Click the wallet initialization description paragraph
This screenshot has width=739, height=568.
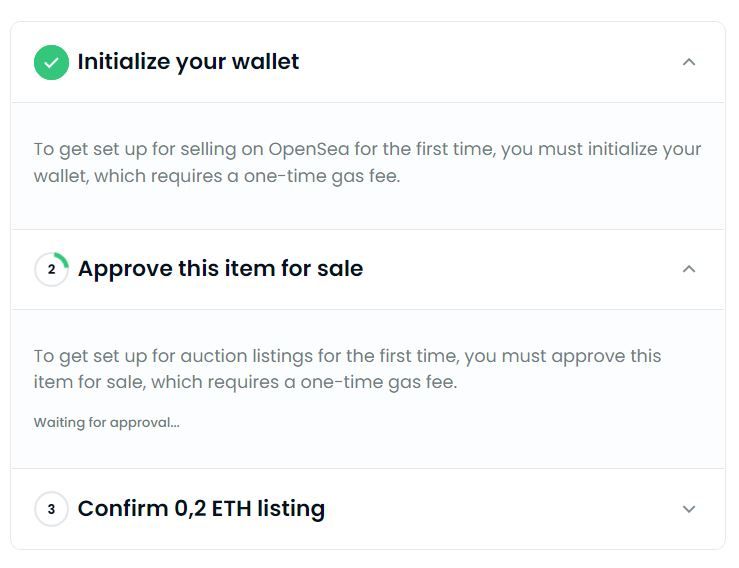point(367,162)
